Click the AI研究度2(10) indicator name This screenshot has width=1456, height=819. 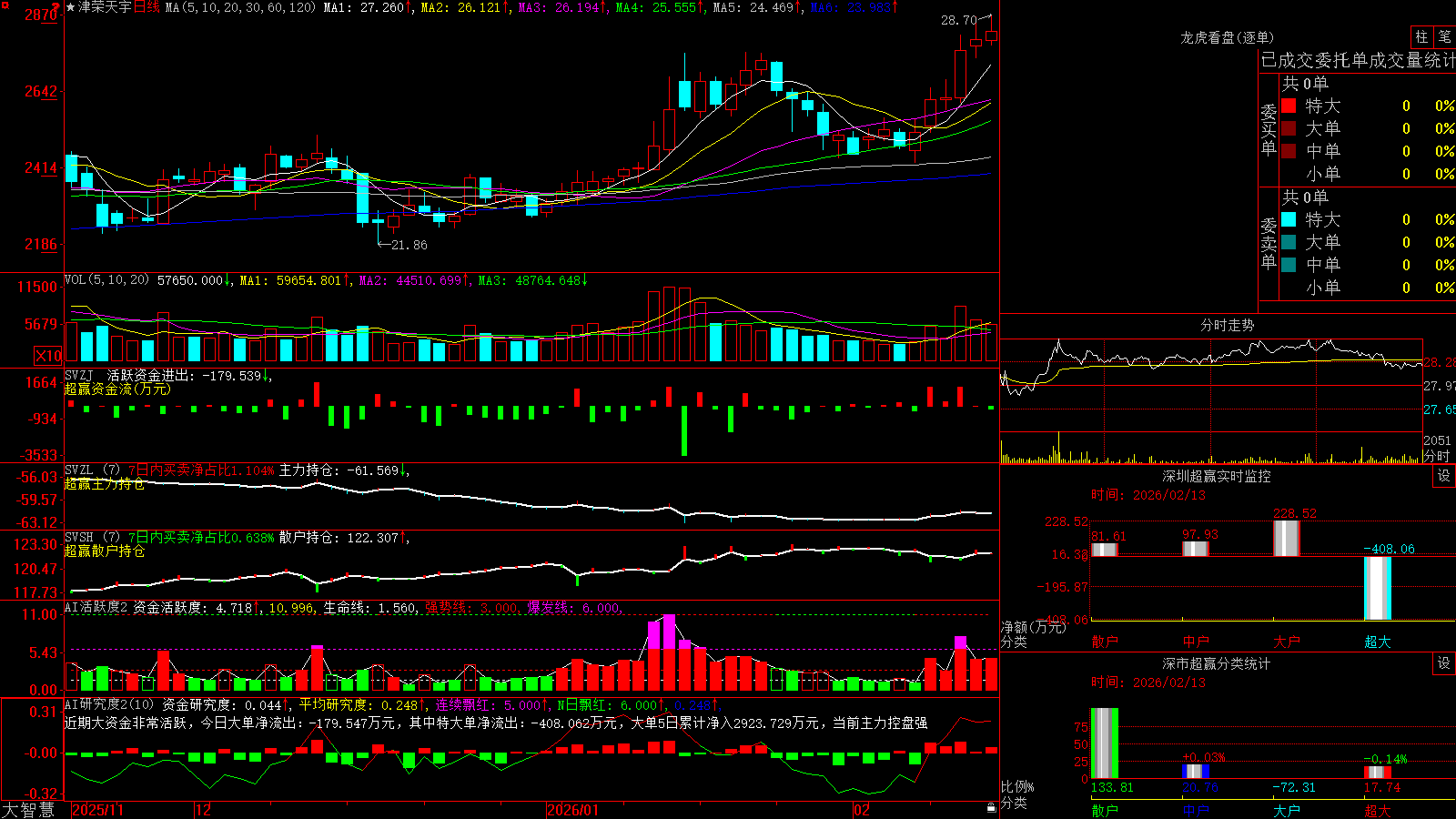109,704
